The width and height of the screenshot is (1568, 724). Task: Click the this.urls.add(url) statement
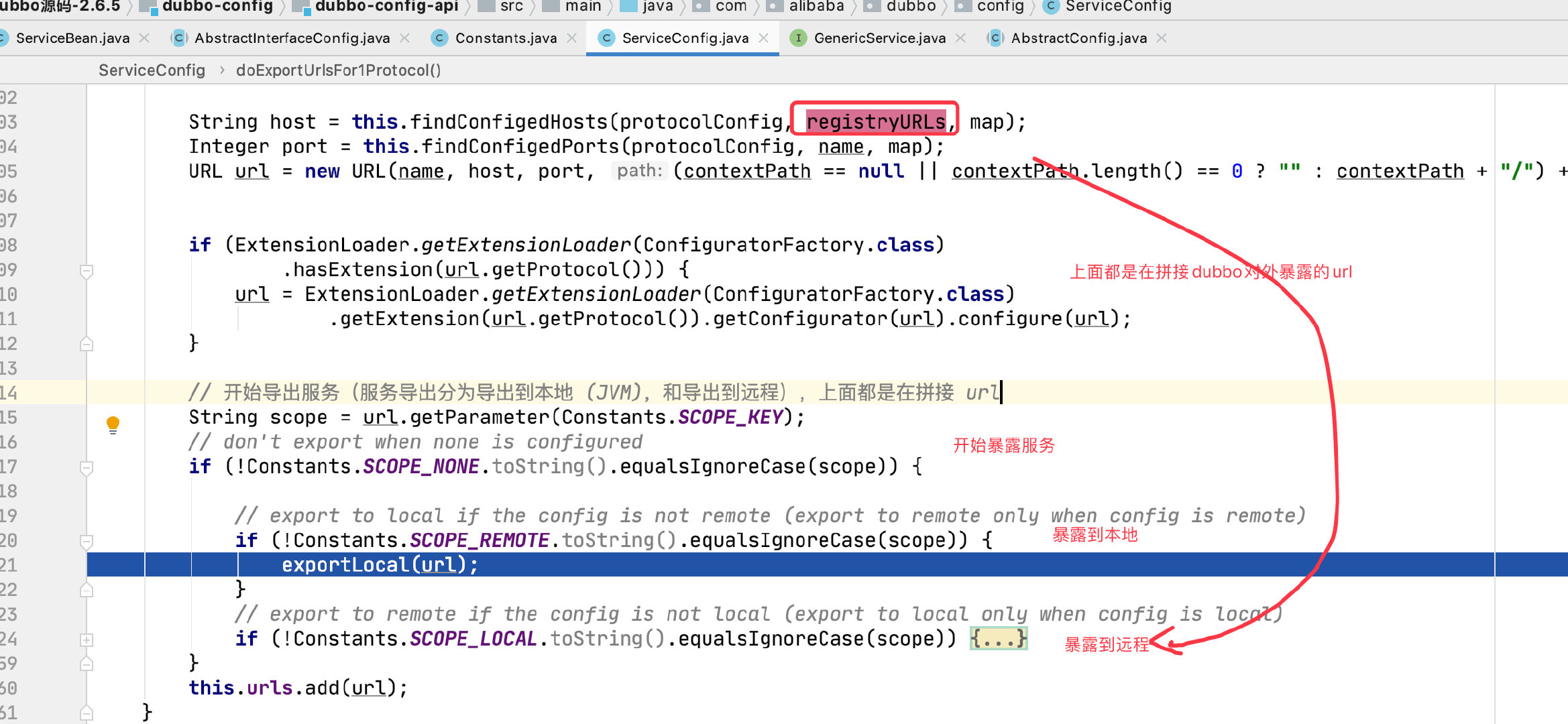pos(298,688)
